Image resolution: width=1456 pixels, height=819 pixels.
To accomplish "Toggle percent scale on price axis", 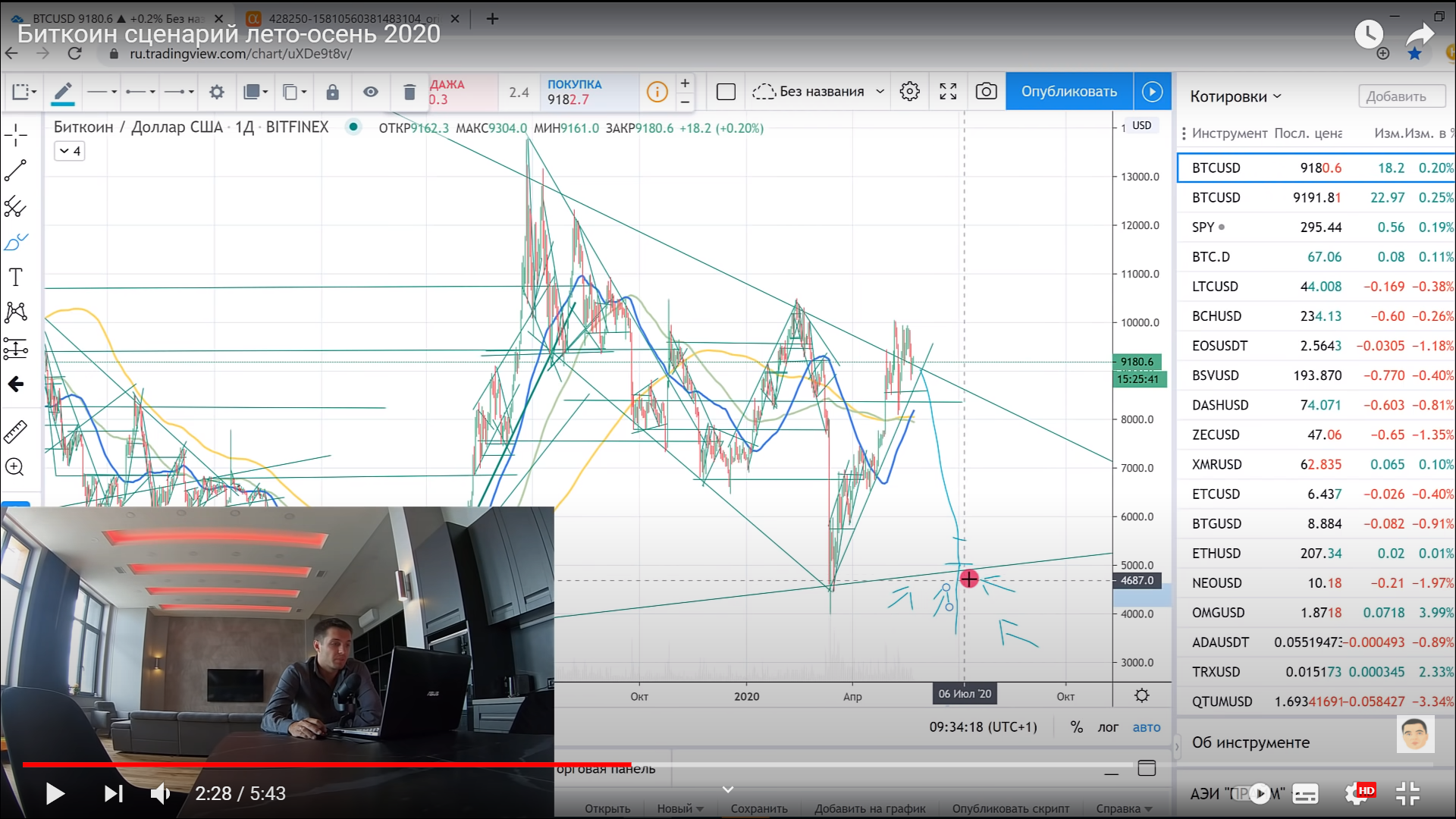I will click(1076, 727).
